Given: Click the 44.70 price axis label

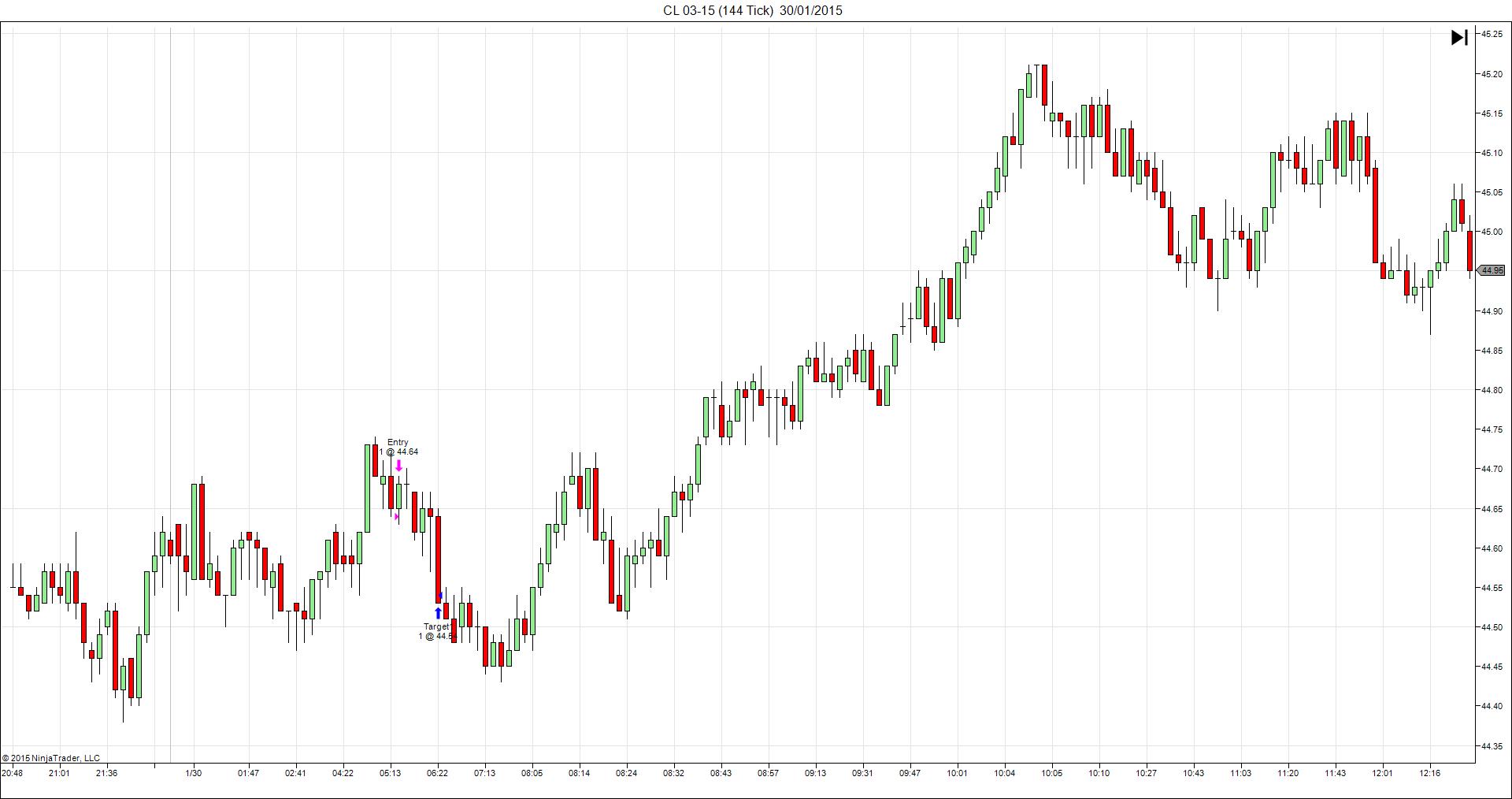Looking at the screenshot, I should click(1492, 469).
